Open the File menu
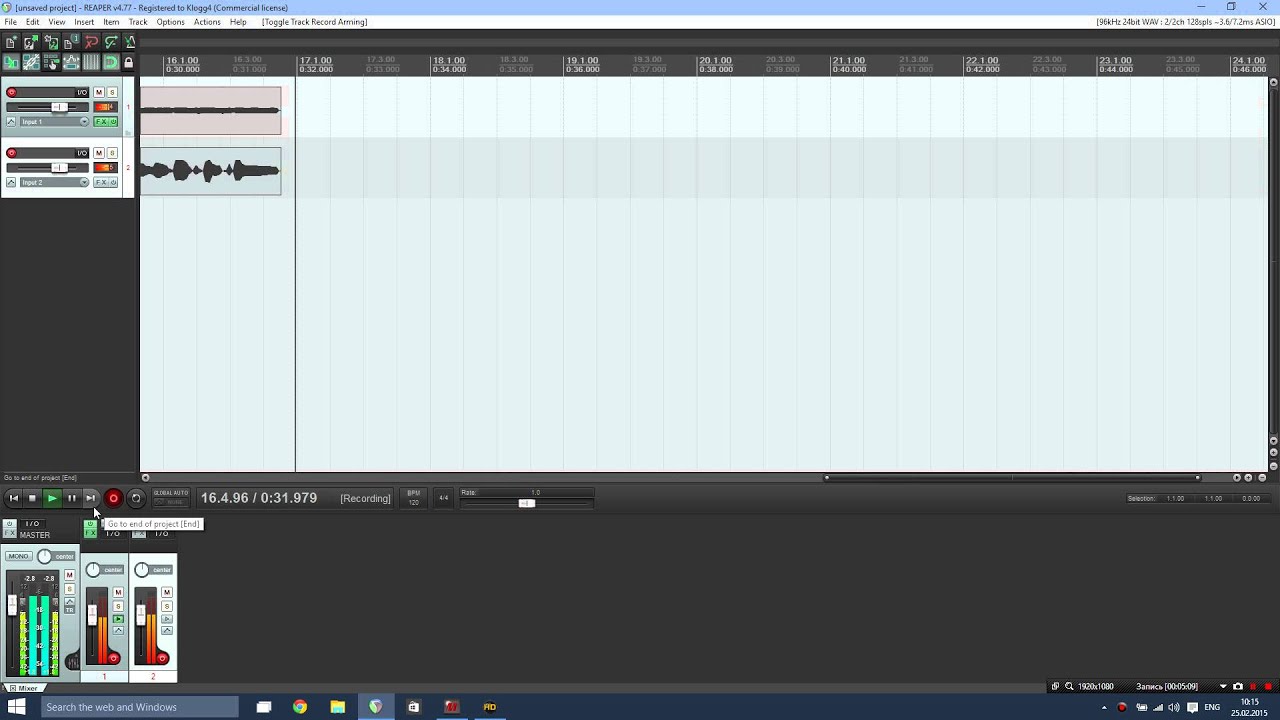 pyautogui.click(x=10, y=22)
